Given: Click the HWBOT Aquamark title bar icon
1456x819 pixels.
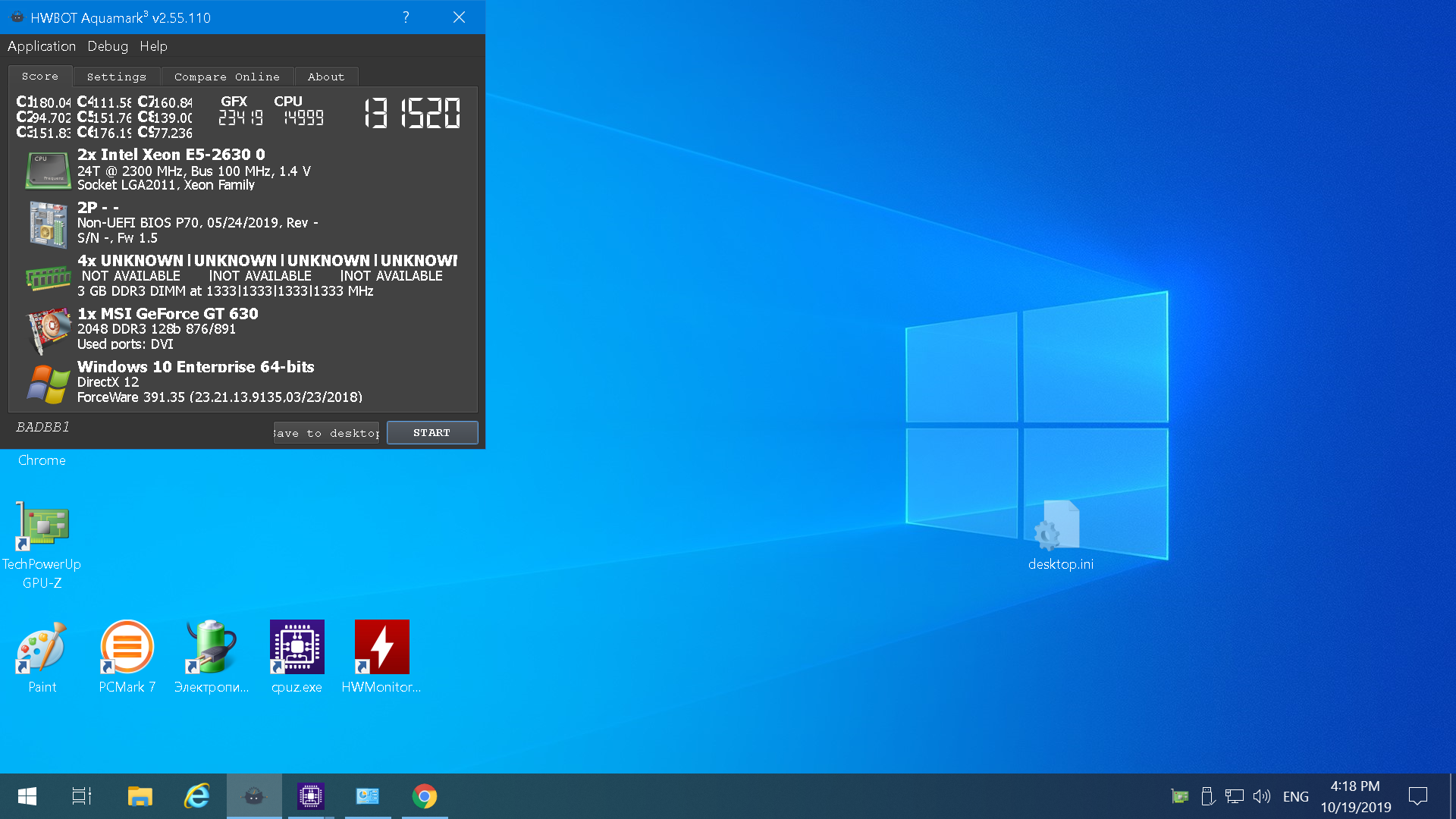Looking at the screenshot, I should tap(17, 17).
